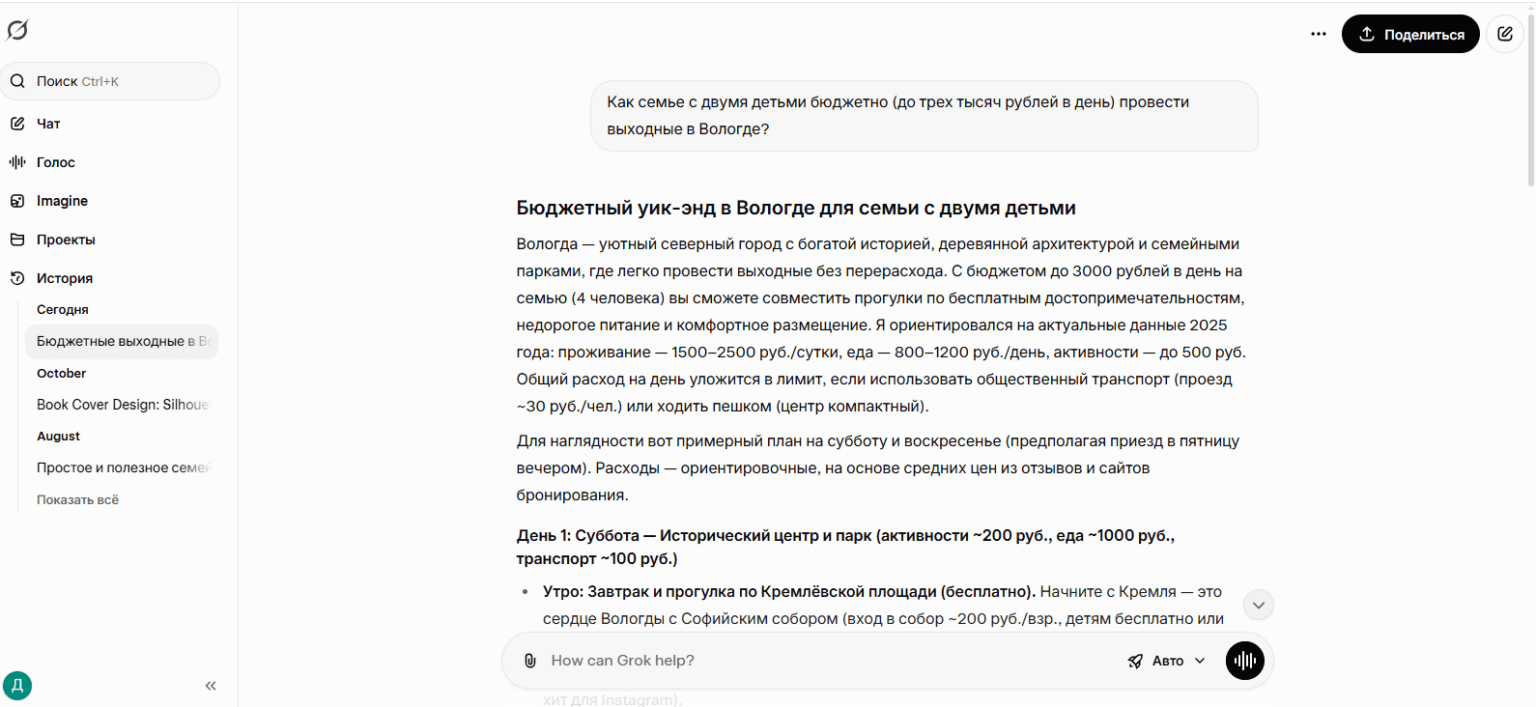Click the История clock icon

17,278
